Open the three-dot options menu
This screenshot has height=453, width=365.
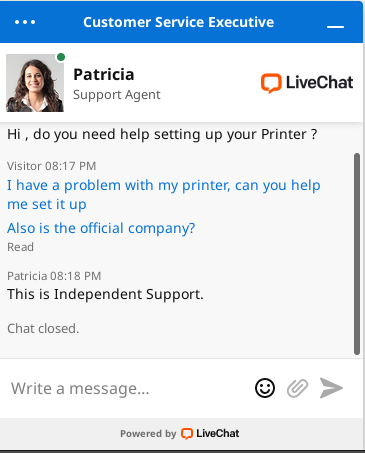tap(25, 22)
